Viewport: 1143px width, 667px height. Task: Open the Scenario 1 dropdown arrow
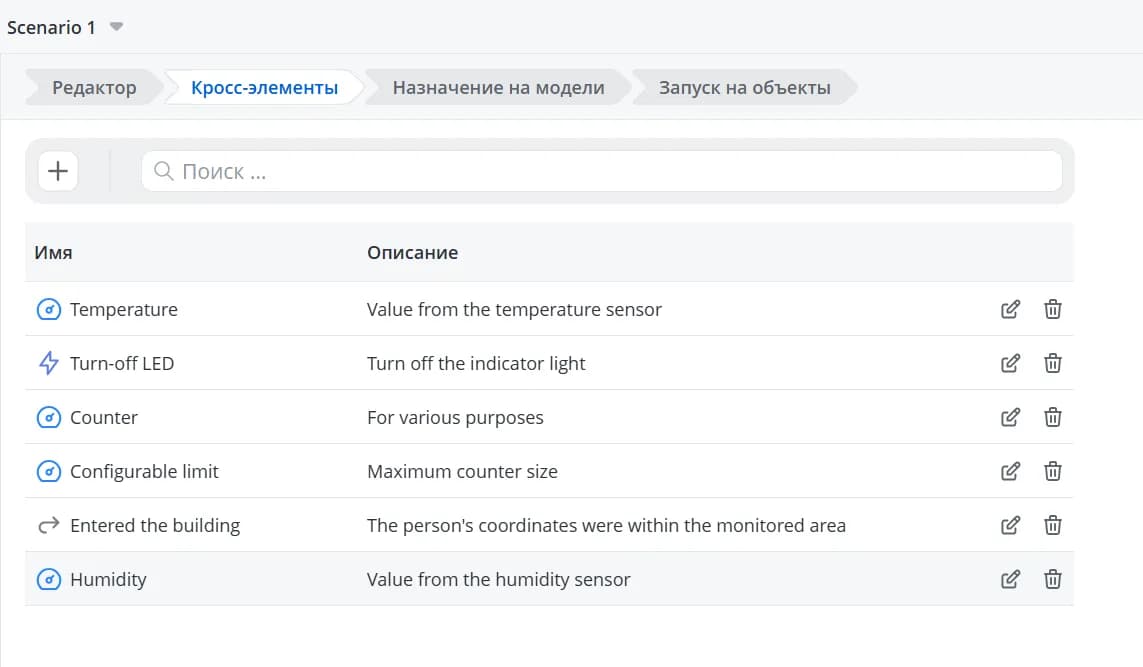[x=116, y=27]
